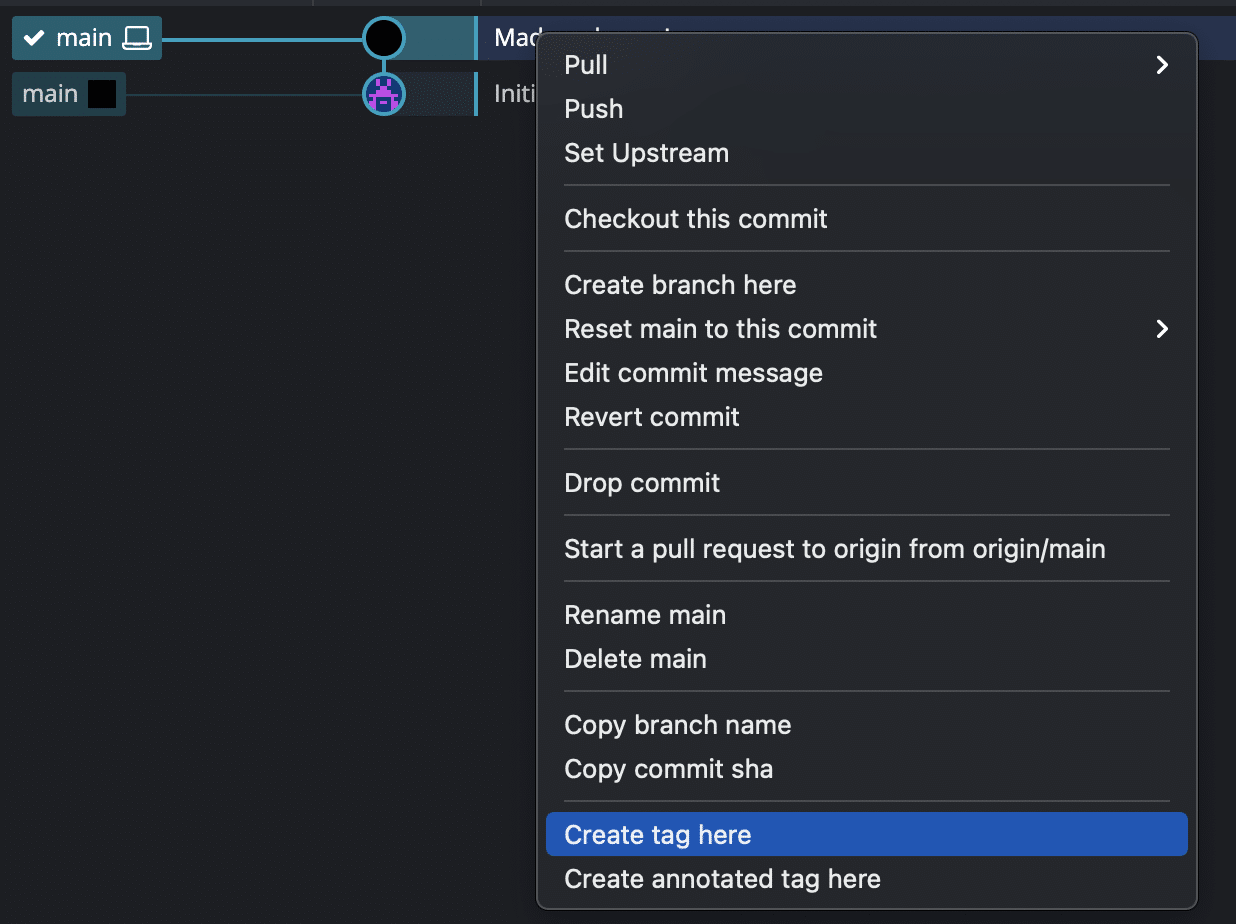This screenshot has width=1236, height=924.
Task: Click the highlighted Create tag here item
Action: [657, 835]
